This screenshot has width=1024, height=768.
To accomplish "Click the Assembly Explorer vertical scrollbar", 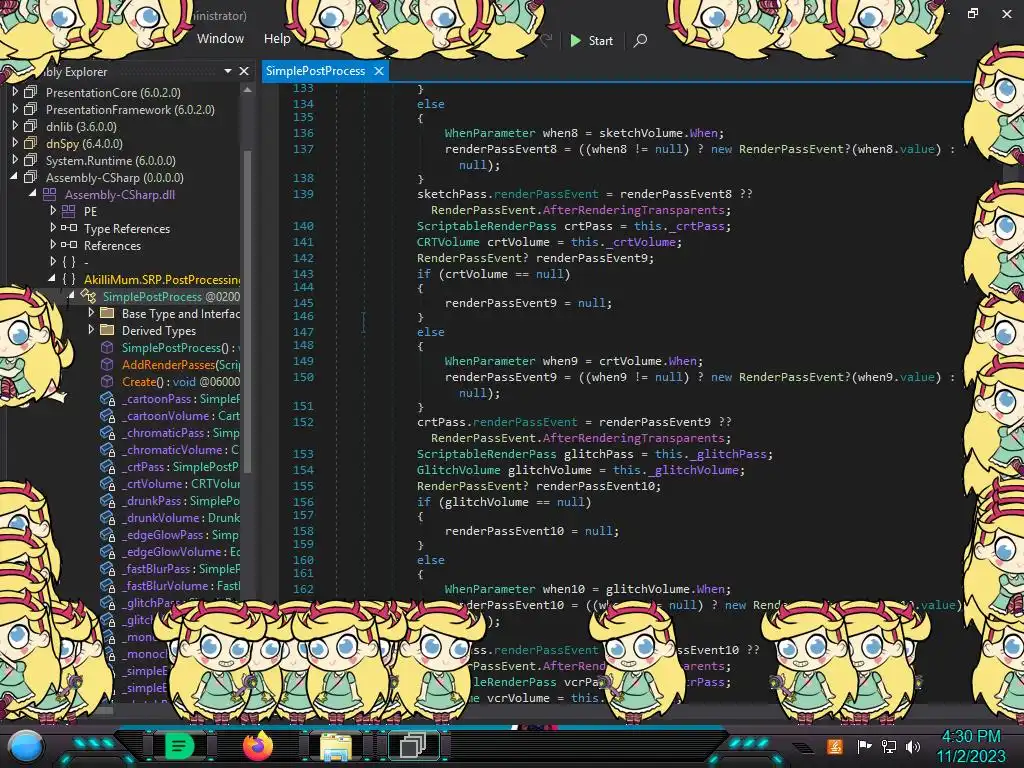I will 247,310.
